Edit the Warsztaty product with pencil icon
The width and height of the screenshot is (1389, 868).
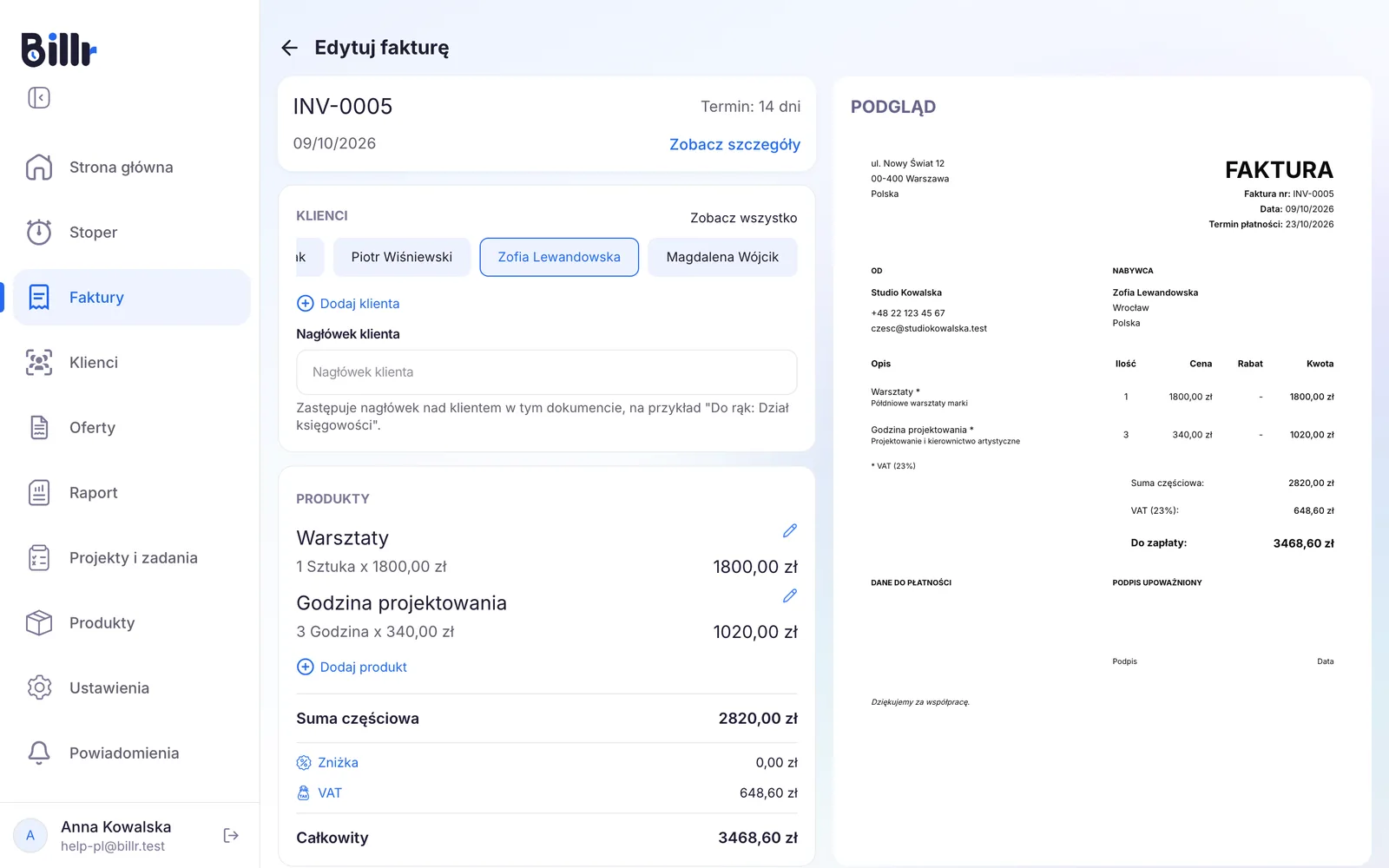click(x=789, y=530)
